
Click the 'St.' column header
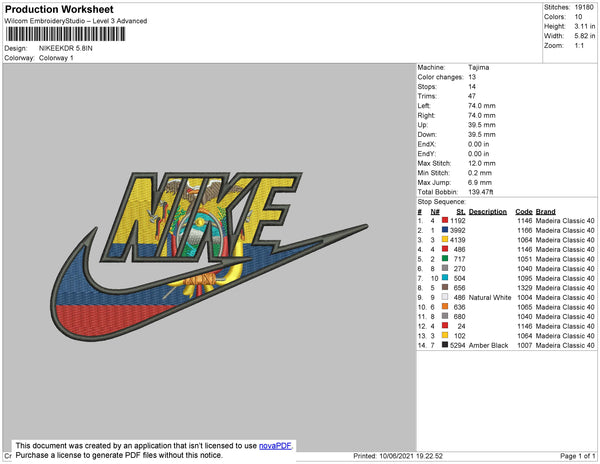(x=461, y=212)
